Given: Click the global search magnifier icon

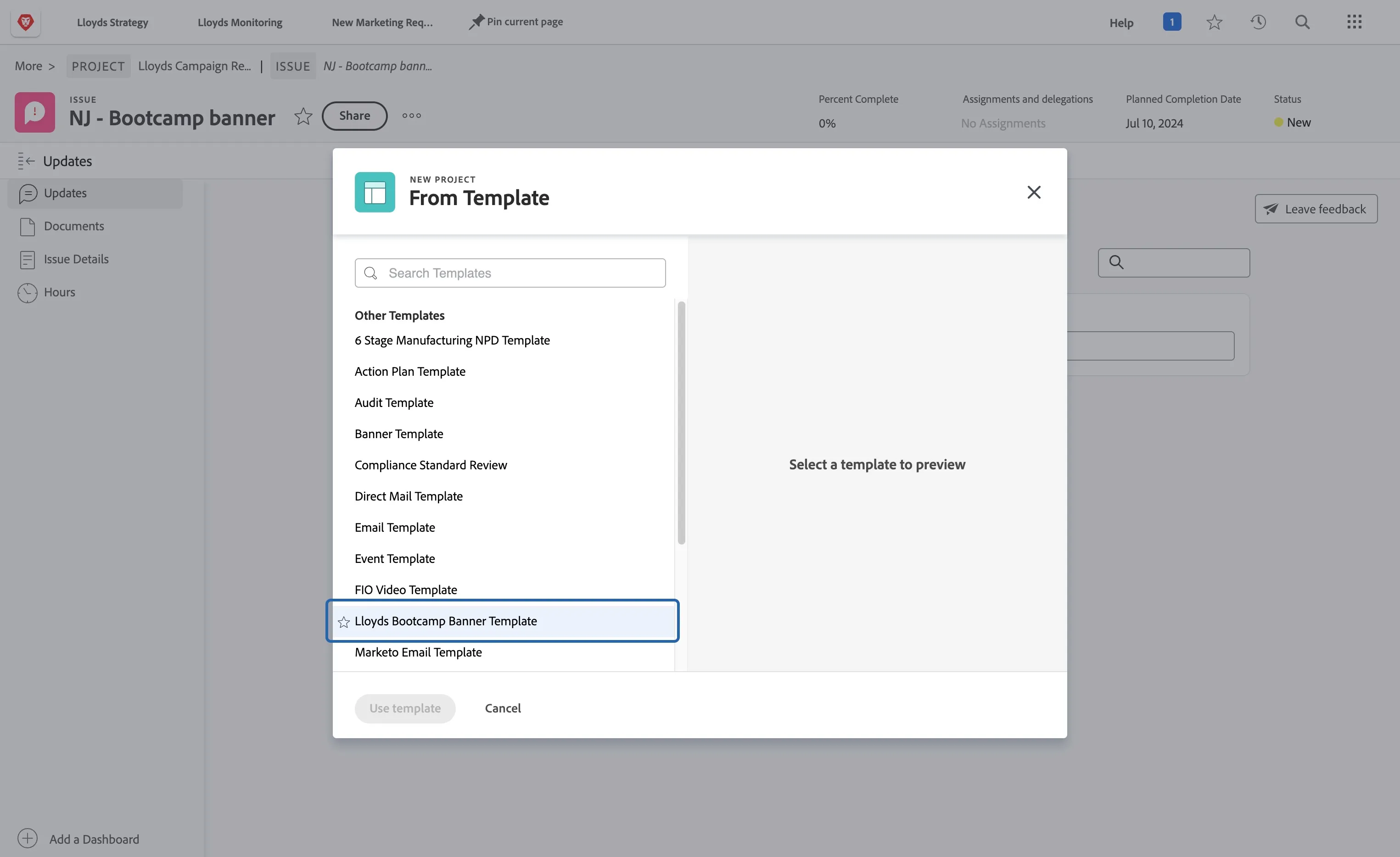Looking at the screenshot, I should [1302, 22].
